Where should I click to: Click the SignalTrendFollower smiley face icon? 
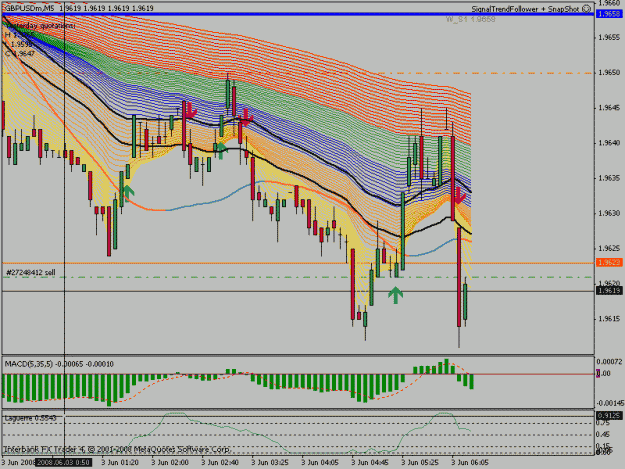click(x=586, y=9)
